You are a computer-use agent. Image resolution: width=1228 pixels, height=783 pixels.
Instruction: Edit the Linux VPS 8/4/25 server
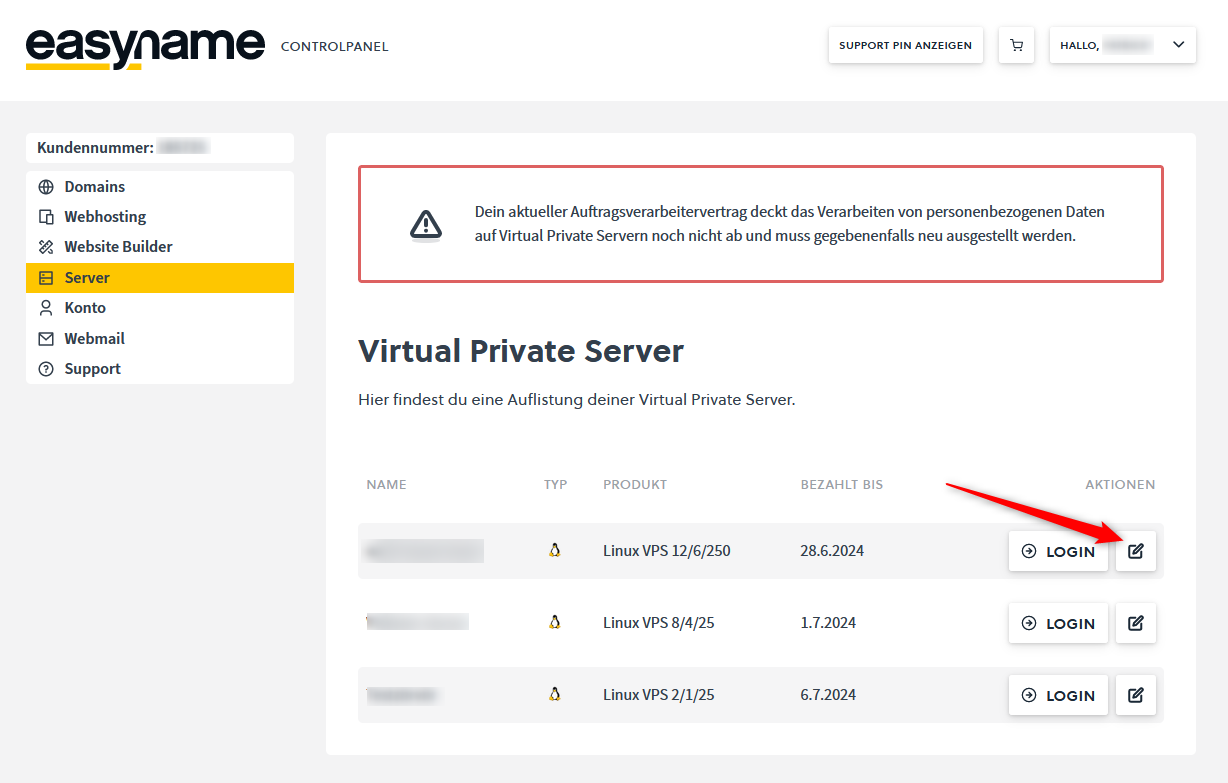click(1136, 623)
